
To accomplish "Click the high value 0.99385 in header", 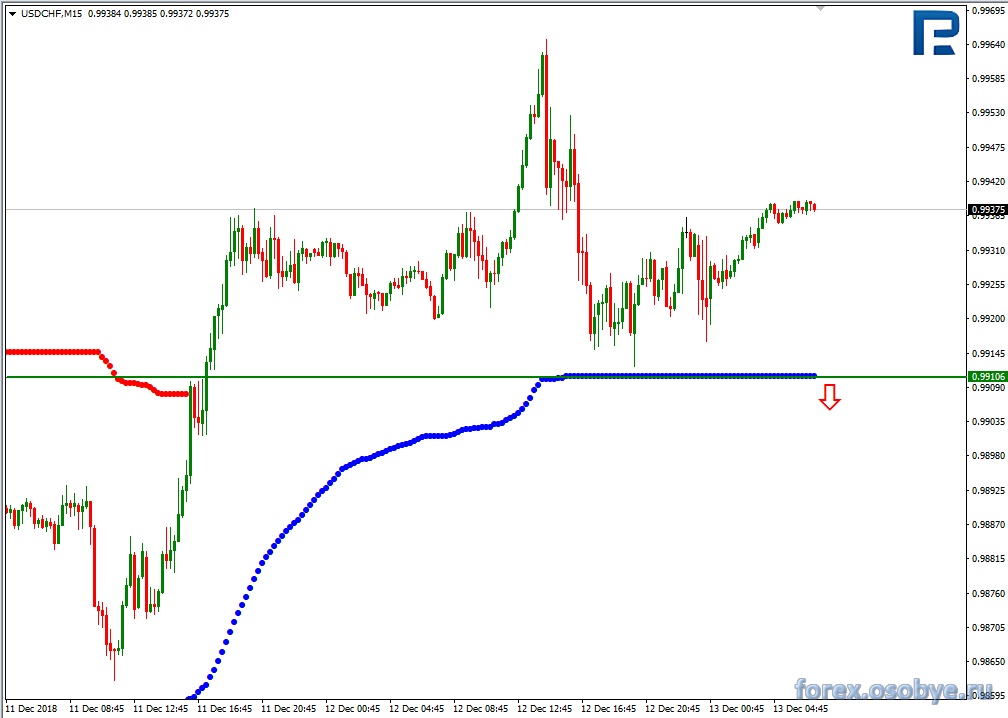I will 140,13.
